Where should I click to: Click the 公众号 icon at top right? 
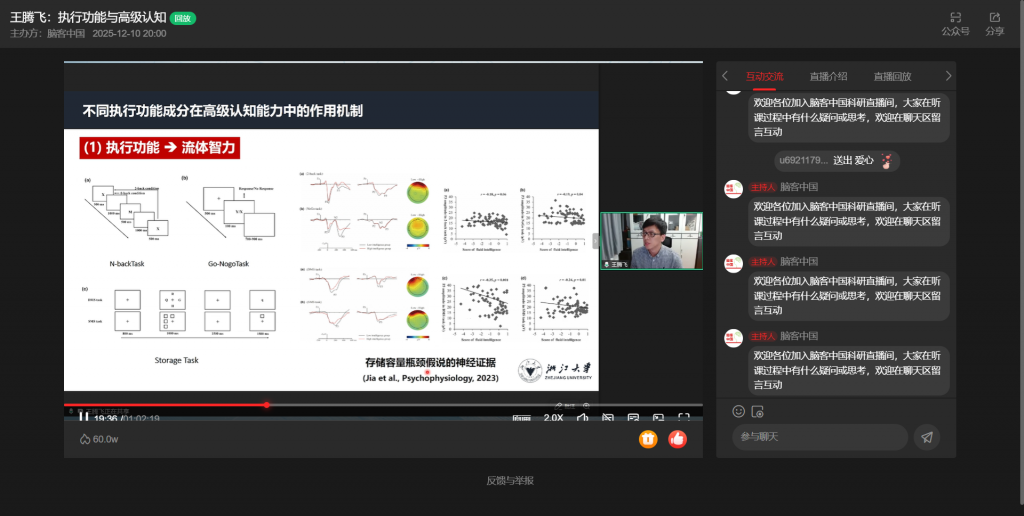(x=955, y=23)
